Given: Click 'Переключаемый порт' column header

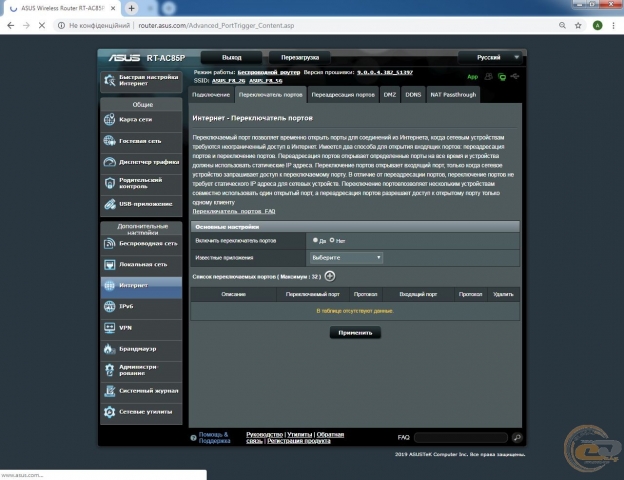Looking at the screenshot, I should coord(313,295).
